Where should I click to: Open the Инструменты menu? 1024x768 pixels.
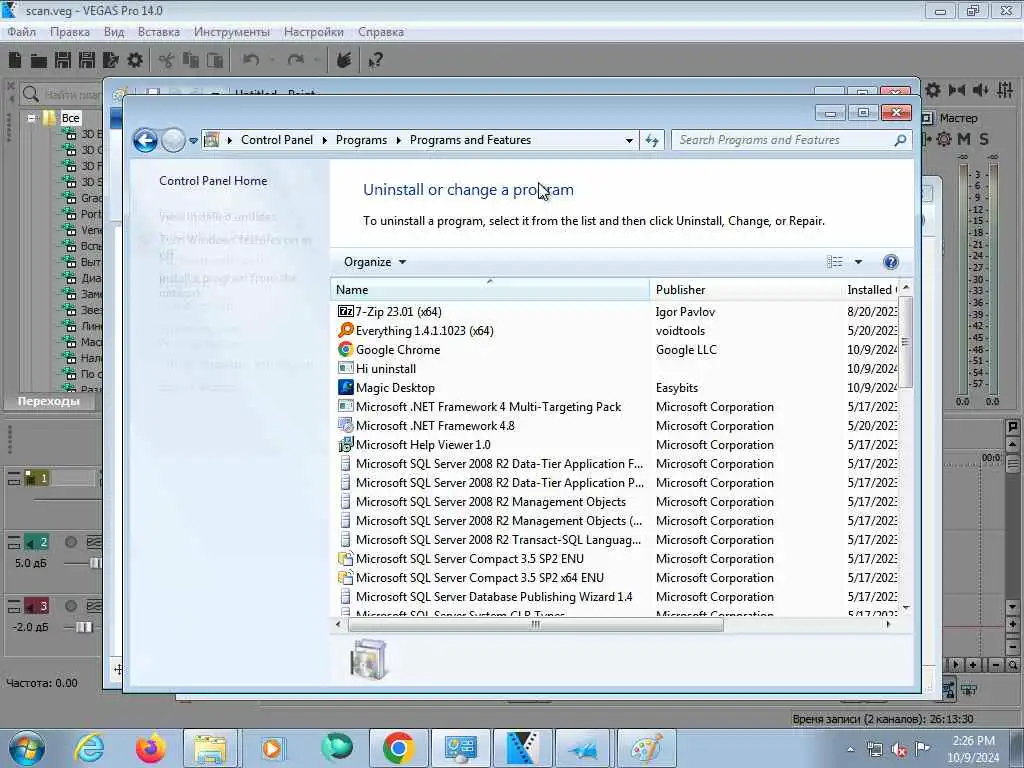click(x=232, y=32)
